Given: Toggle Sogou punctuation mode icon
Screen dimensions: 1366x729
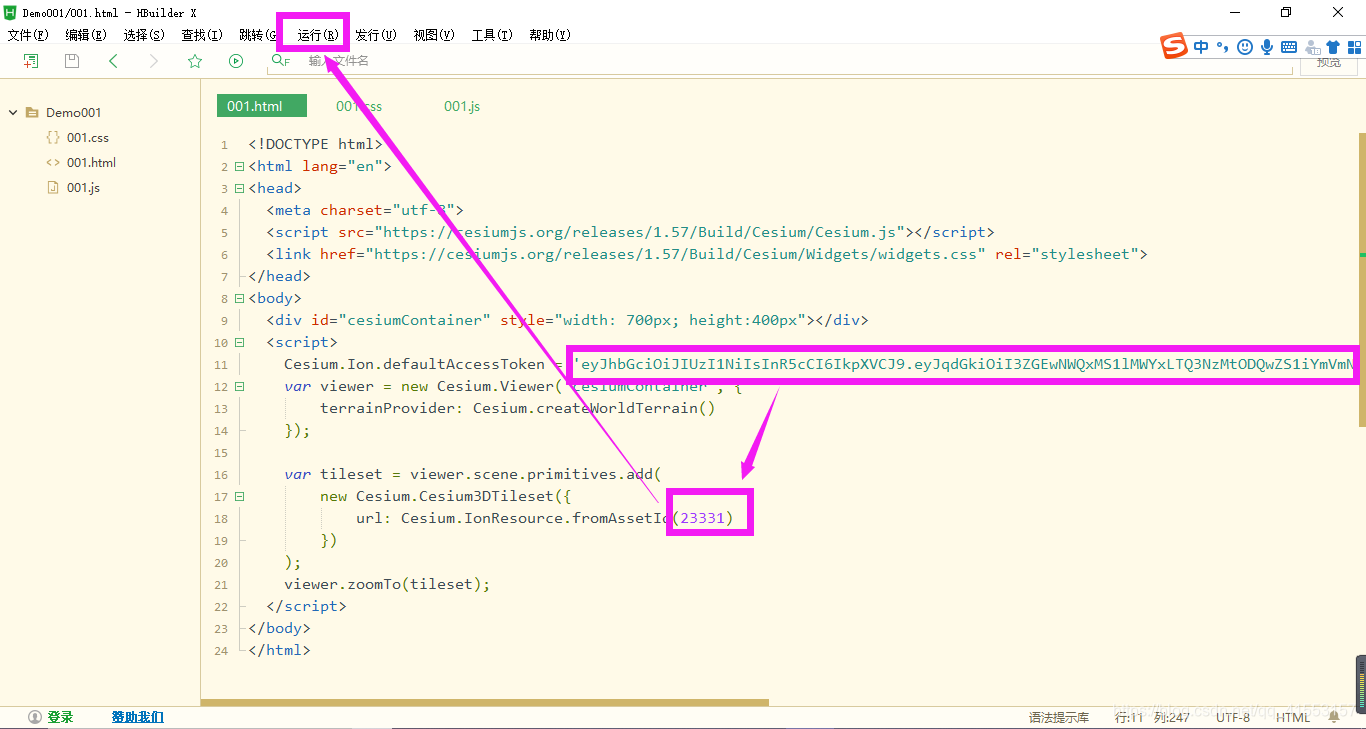Looking at the screenshot, I should [1222, 46].
